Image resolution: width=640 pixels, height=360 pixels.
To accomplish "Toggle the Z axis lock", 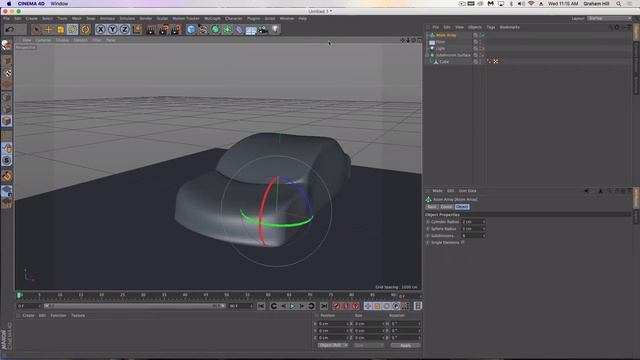I will point(124,29).
